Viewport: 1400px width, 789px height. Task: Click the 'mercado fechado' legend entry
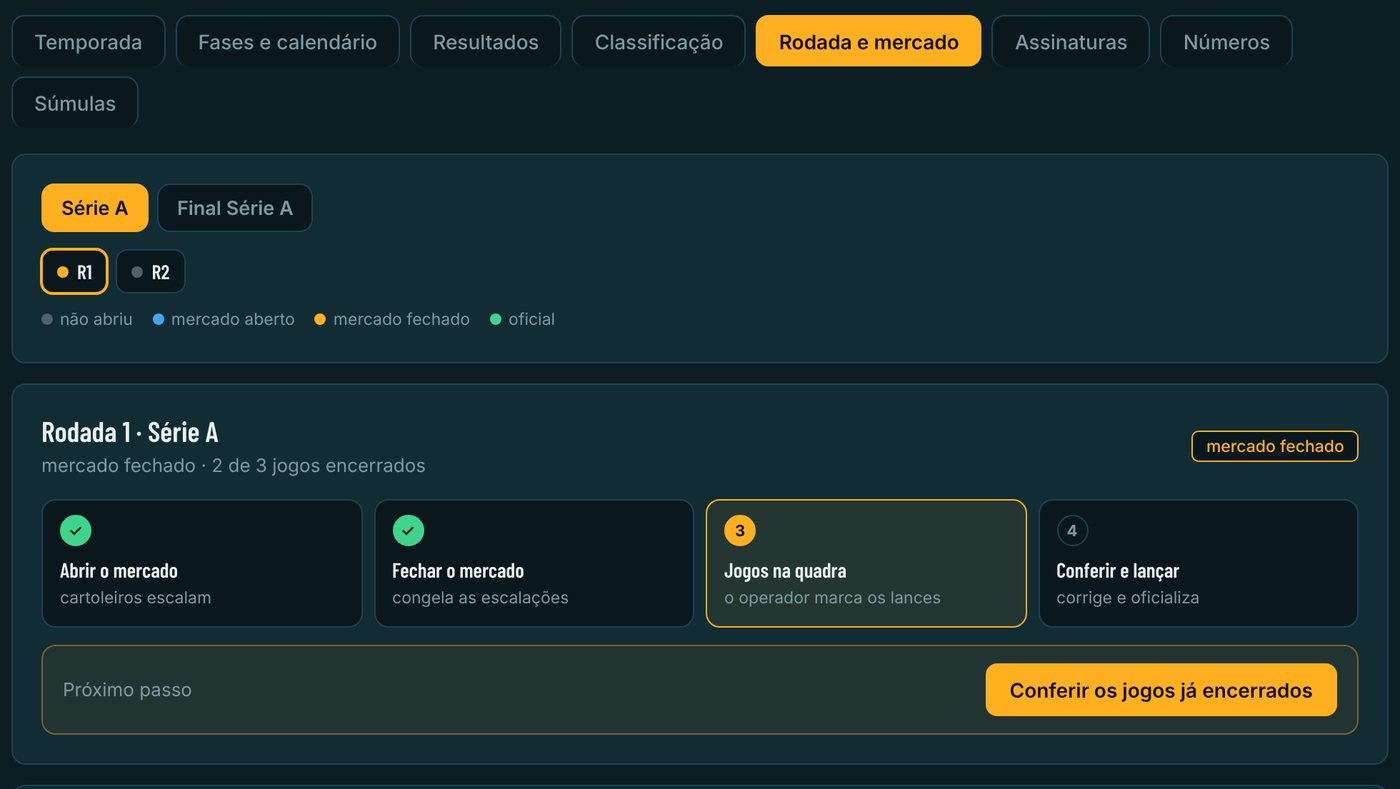point(392,320)
